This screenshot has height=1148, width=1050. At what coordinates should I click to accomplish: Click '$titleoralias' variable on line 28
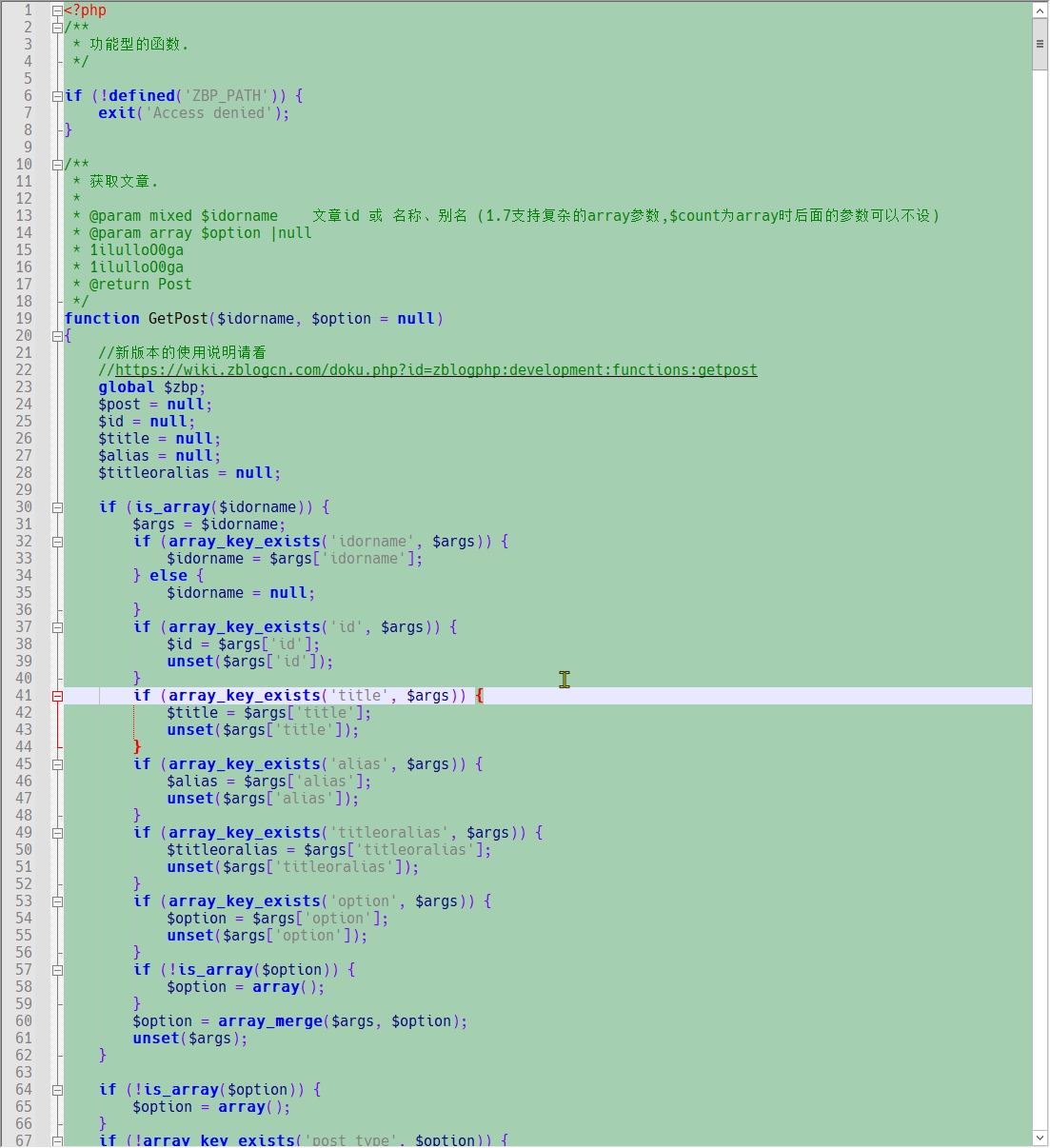click(x=153, y=473)
